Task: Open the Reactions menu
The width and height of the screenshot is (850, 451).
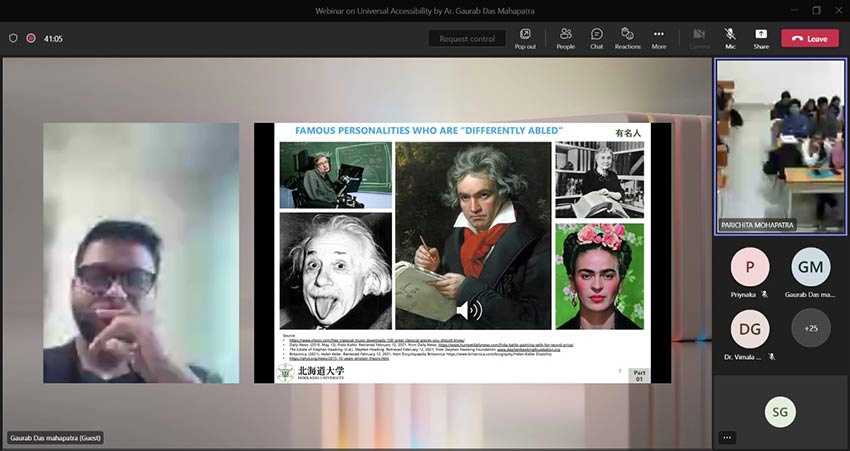Action: point(628,38)
